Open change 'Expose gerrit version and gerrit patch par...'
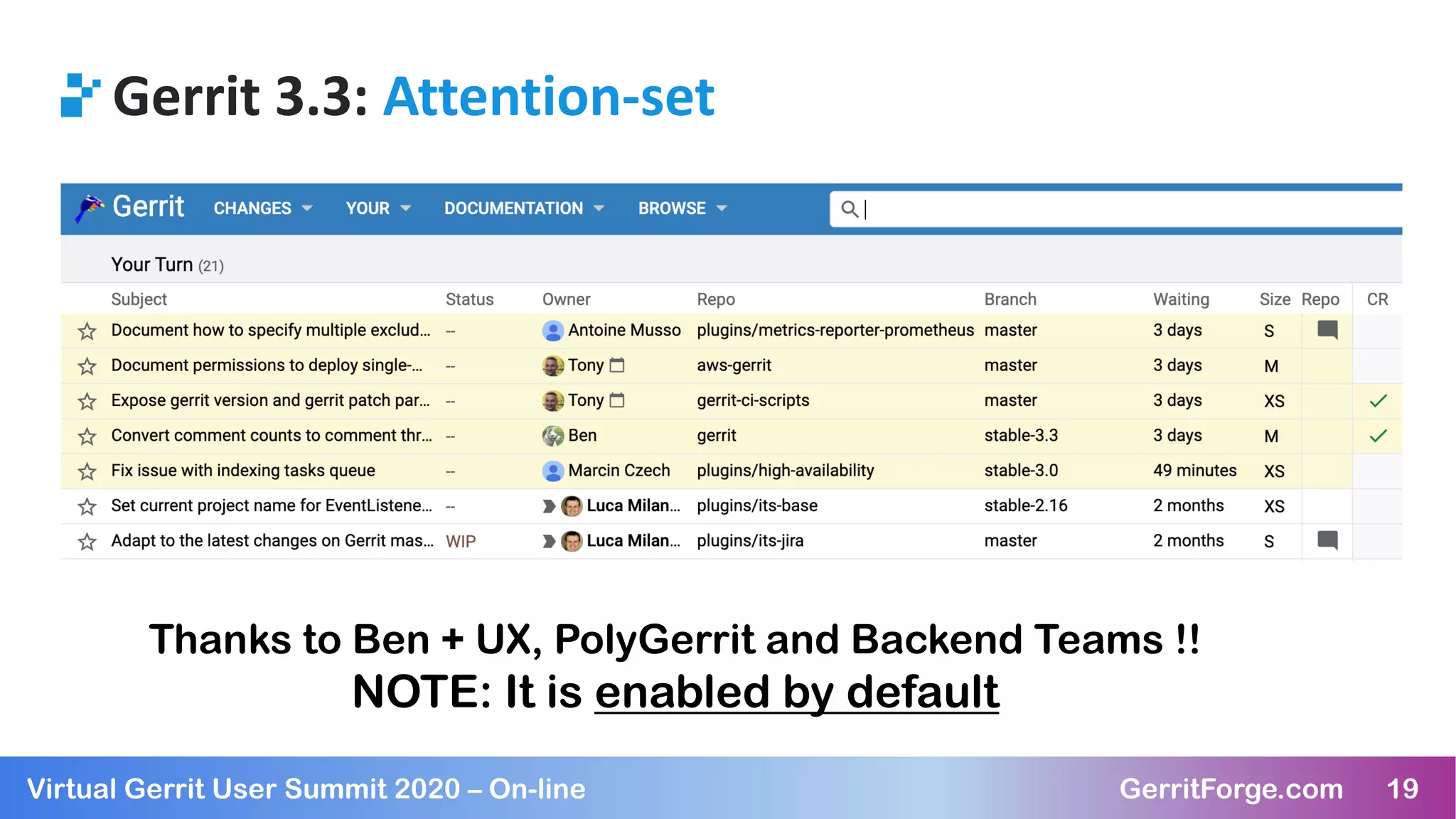 tap(270, 400)
